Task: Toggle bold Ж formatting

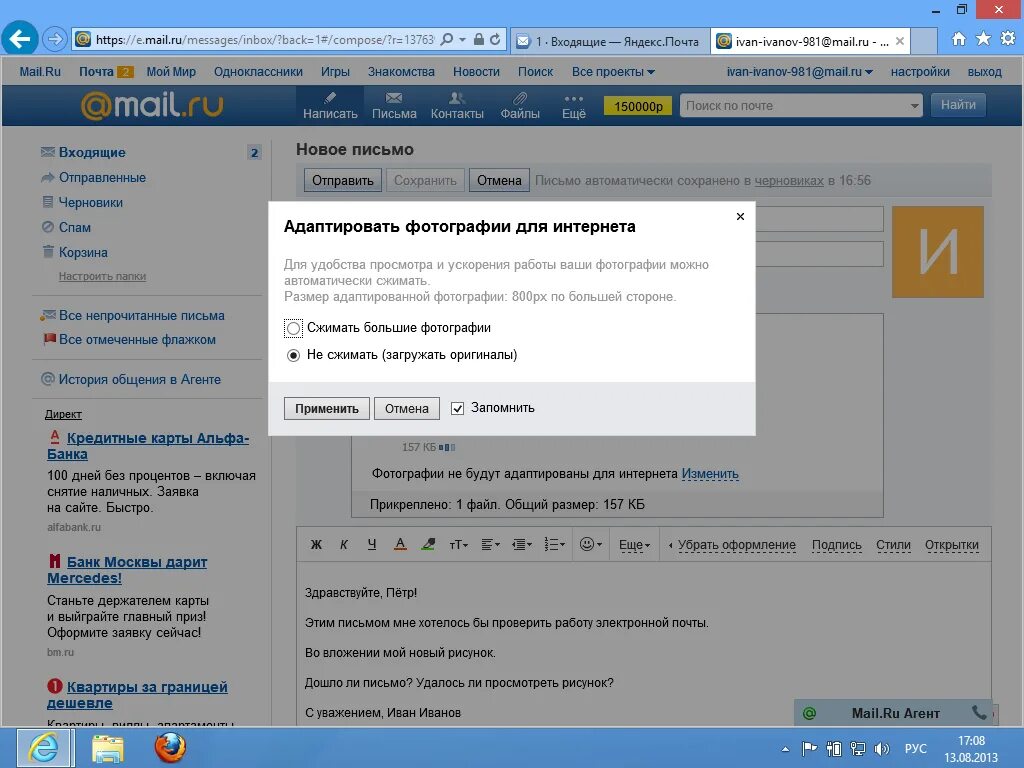Action: (x=316, y=545)
